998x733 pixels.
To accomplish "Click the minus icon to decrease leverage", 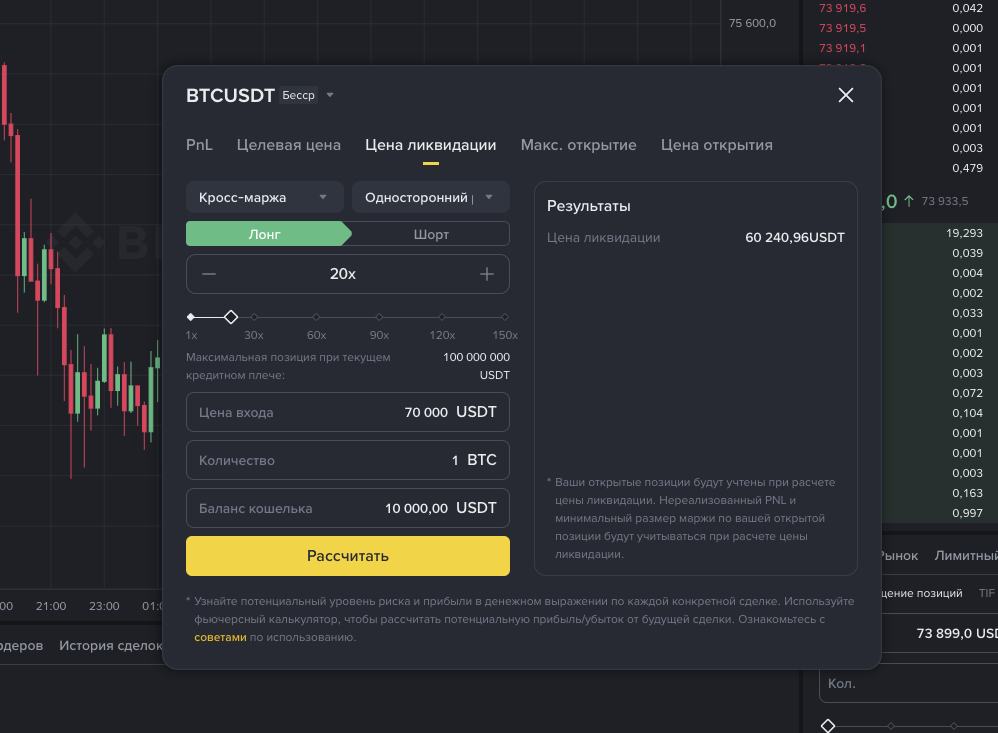I will pyautogui.click(x=209, y=274).
